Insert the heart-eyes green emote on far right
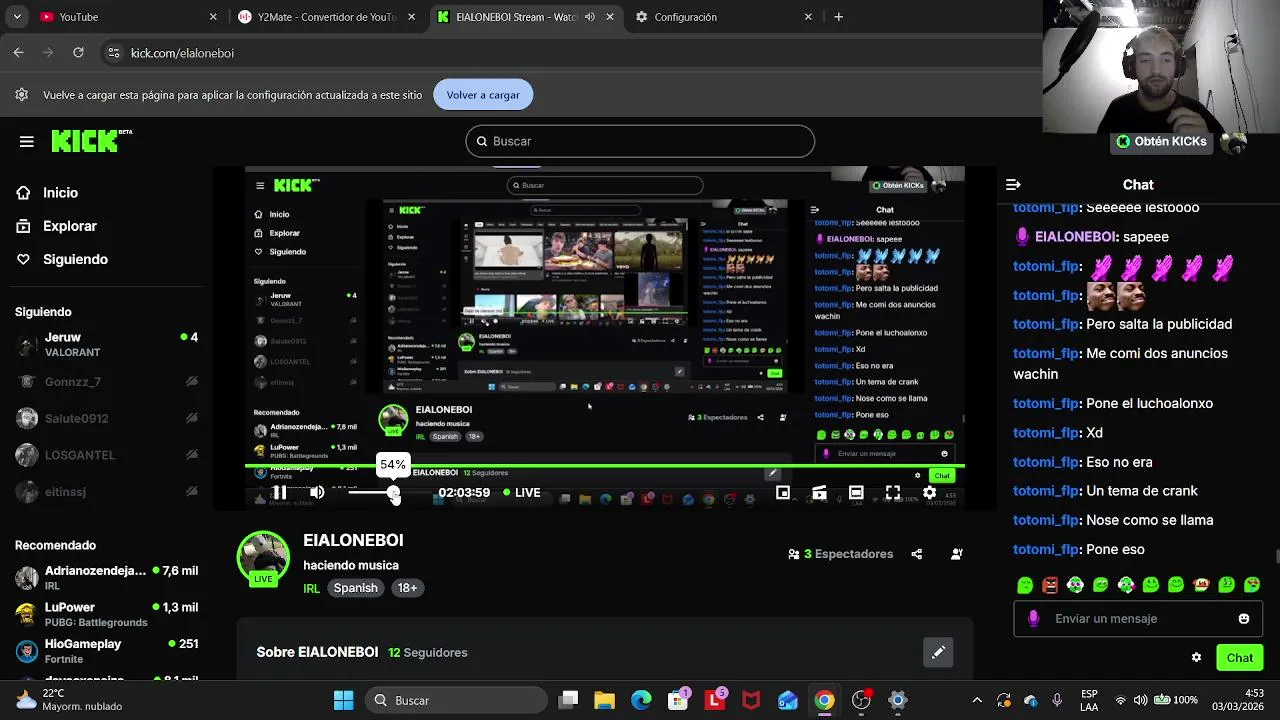This screenshot has width=1280, height=720. point(1251,584)
